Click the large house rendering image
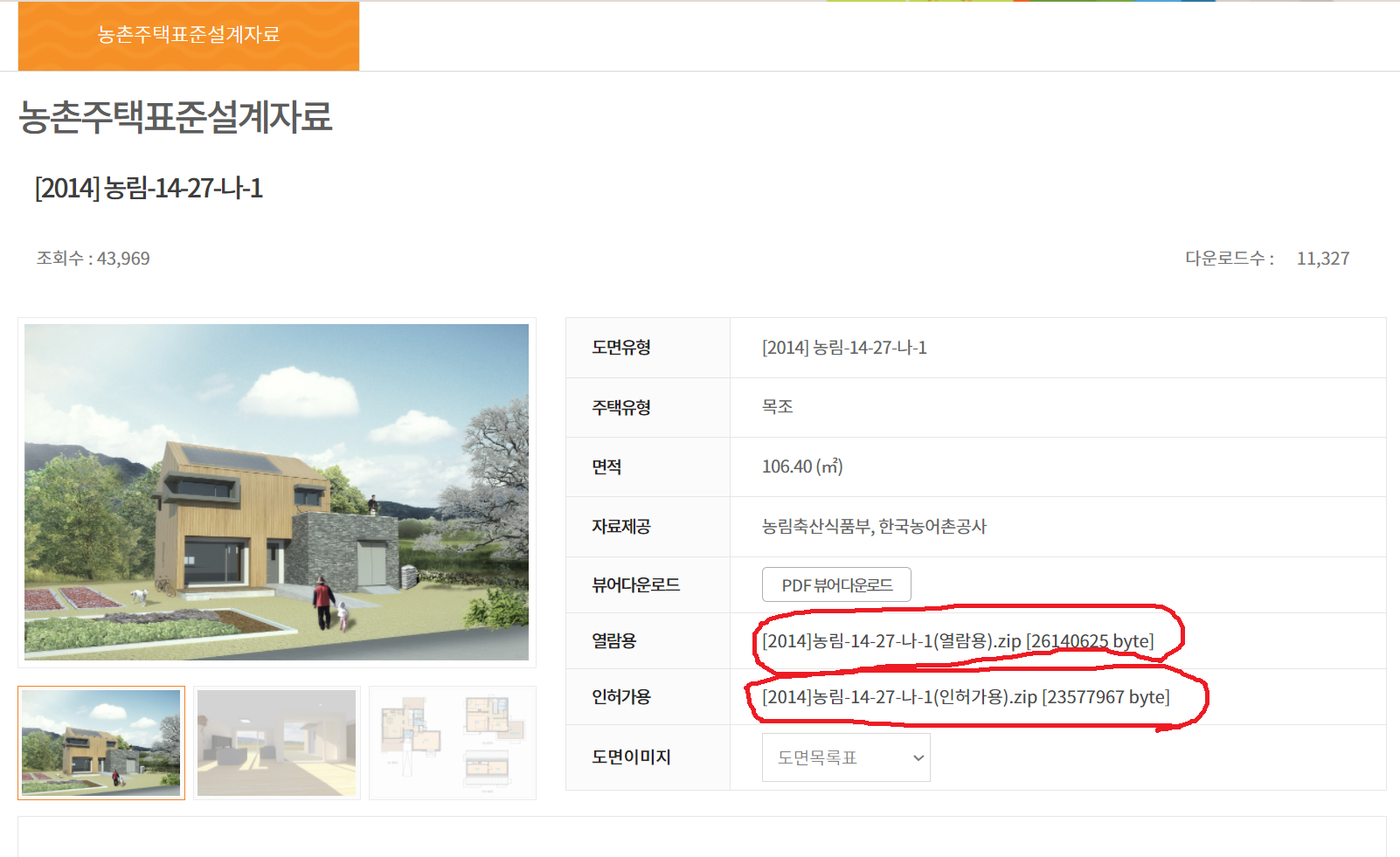Viewport: 1400px width, 857px height. (x=276, y=492)
